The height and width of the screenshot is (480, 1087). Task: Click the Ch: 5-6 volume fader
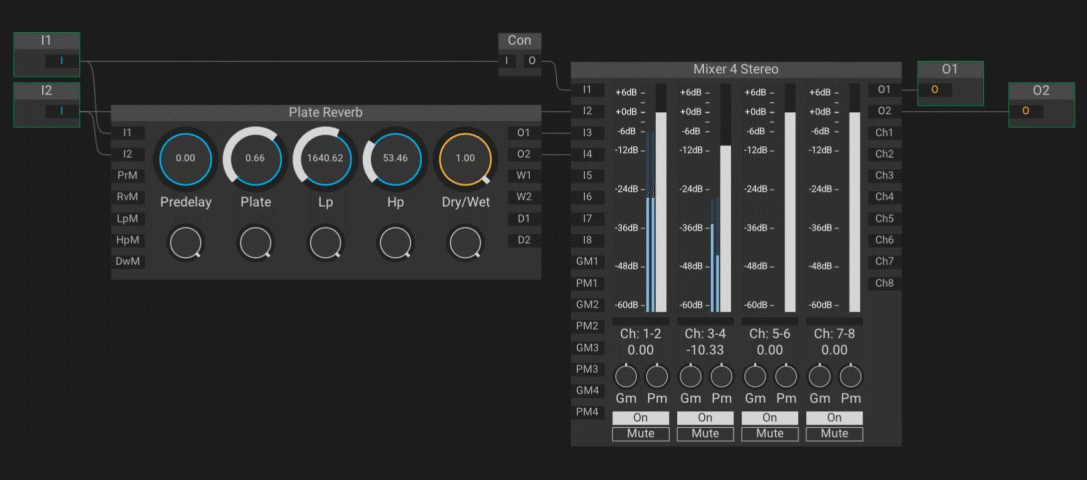(790, 210)
